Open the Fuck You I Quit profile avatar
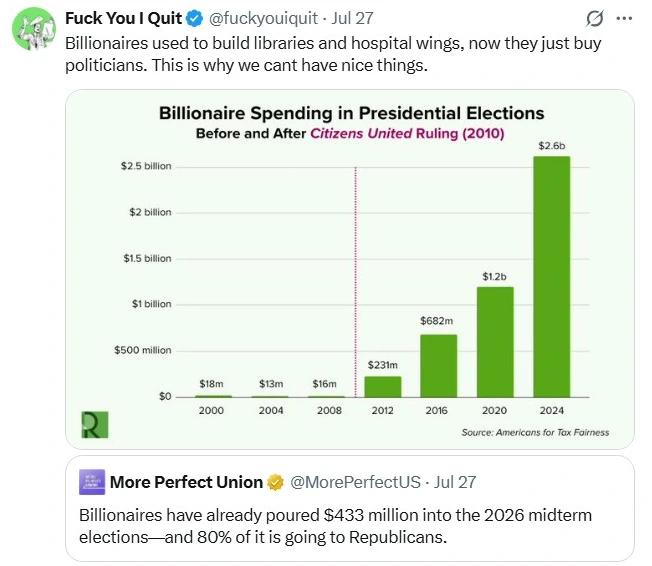The height and width of the screenshot is (566, 652). tap(34, 29)
